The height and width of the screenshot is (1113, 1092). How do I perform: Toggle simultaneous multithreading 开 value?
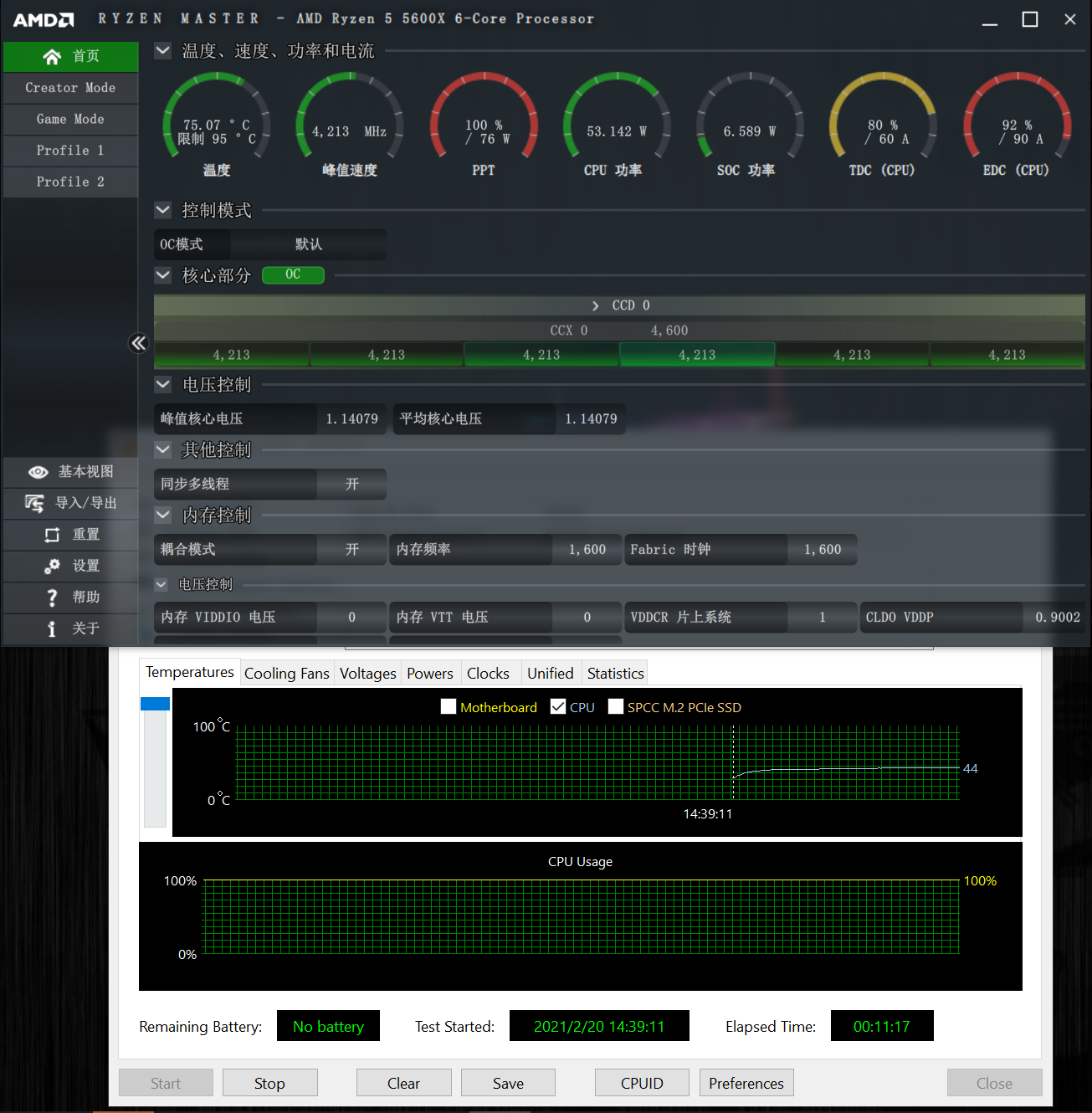tap(351, 484)
